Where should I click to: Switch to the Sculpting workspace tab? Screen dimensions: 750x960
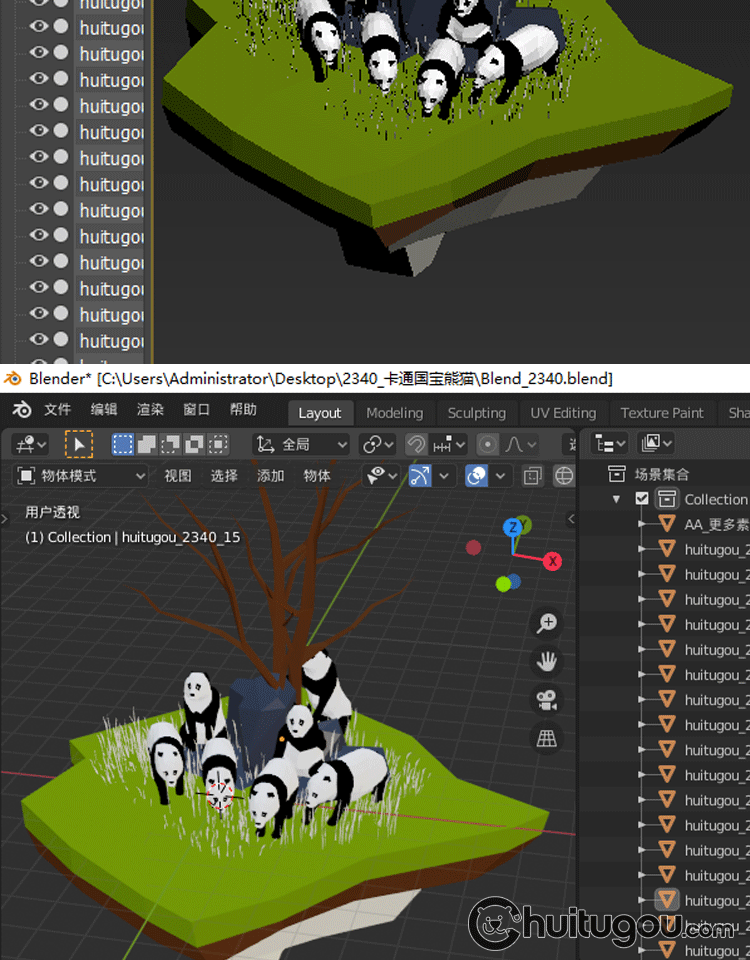point(476,413)
